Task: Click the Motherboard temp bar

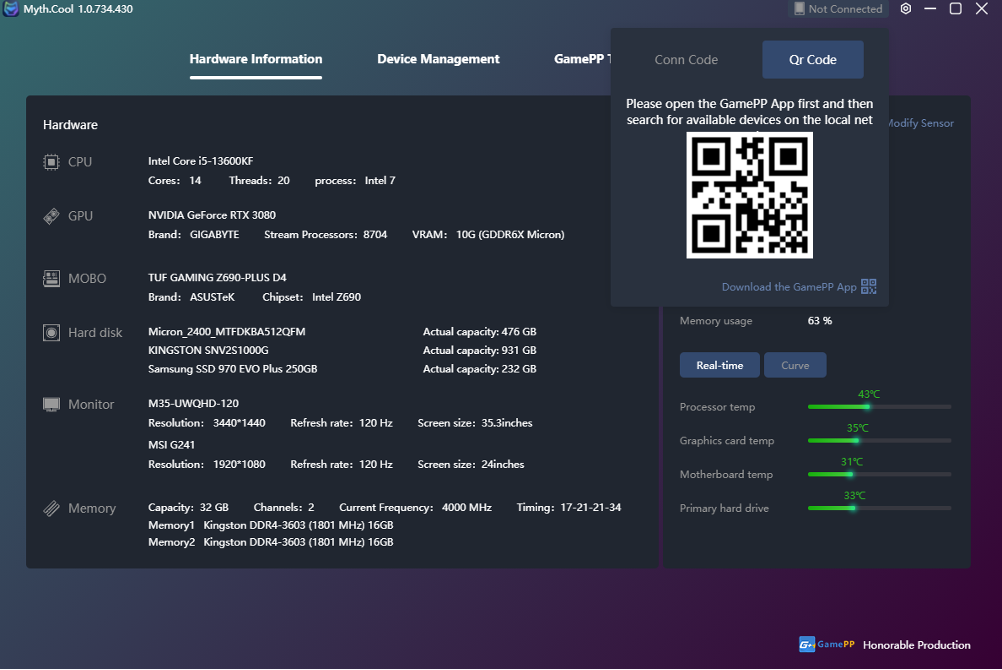Action: click(879, 474)
